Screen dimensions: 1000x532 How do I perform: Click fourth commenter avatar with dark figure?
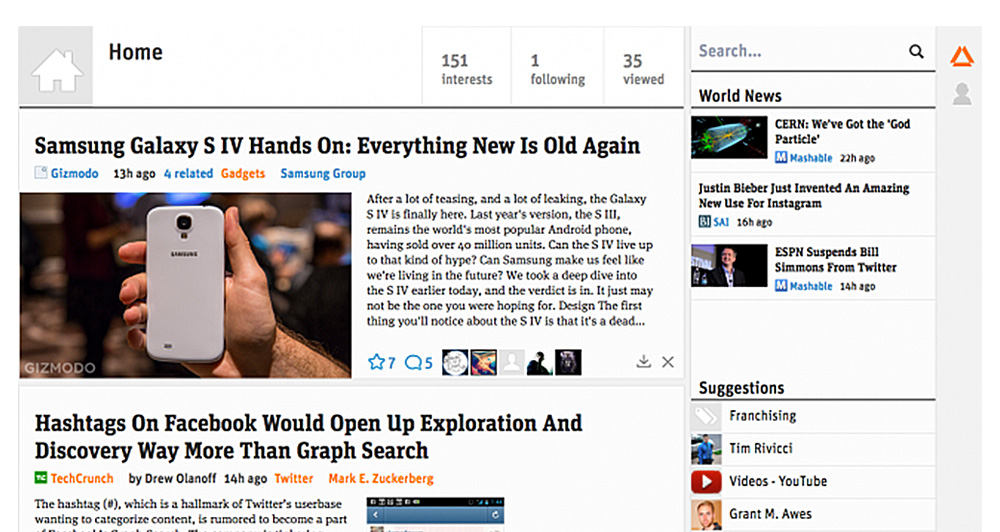pos(540,362)
